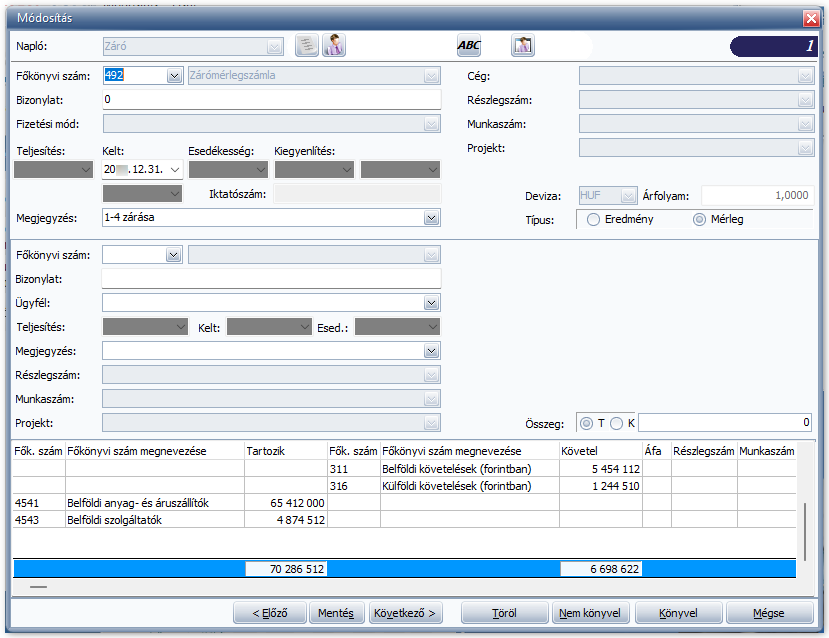Open the Deviza HUF dropdown
This screenshot has height=638, width=829.
tap(628, 196)
